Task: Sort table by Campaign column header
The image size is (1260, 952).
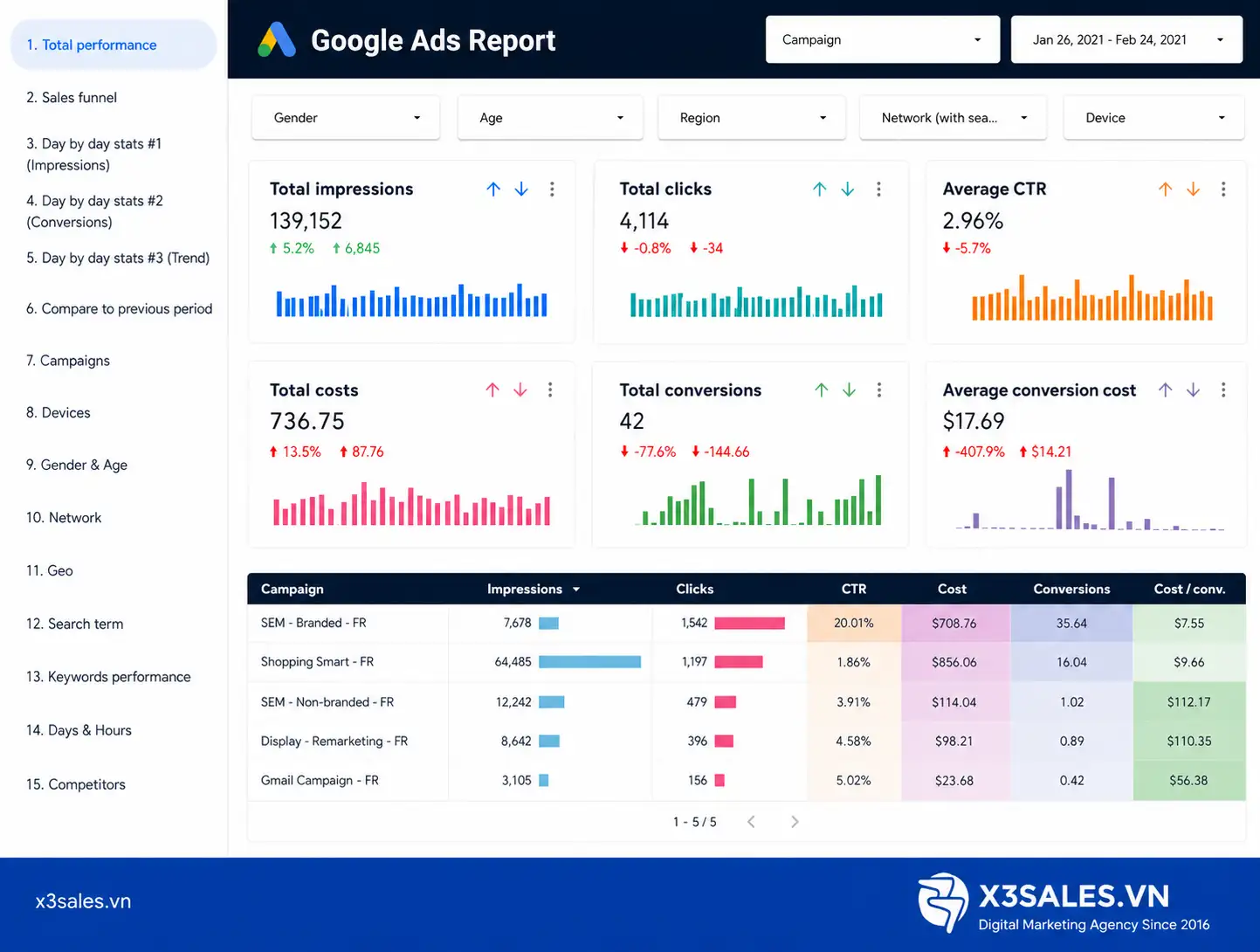Action: tap(293, 590)
